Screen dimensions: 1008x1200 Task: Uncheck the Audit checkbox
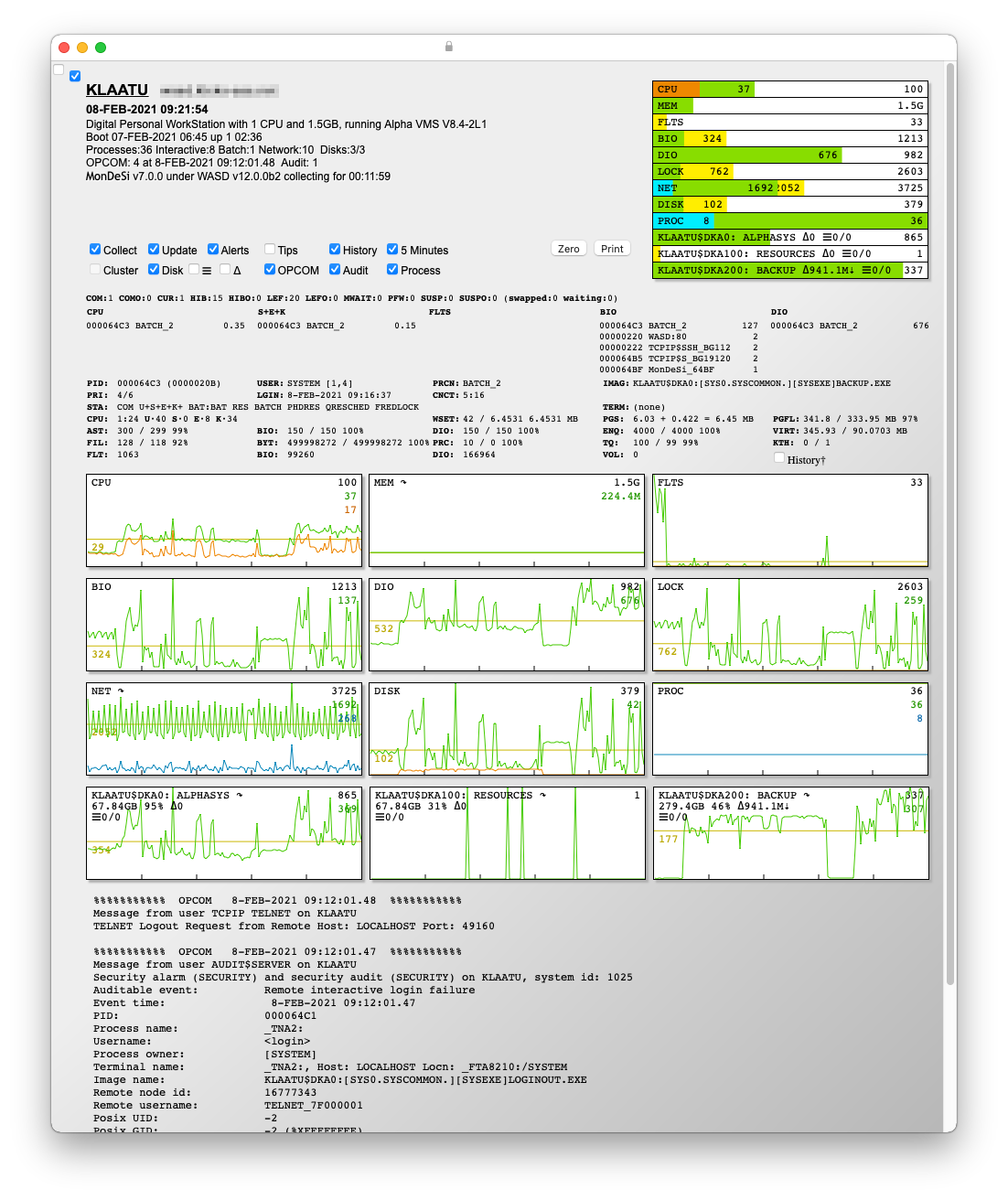335,269
